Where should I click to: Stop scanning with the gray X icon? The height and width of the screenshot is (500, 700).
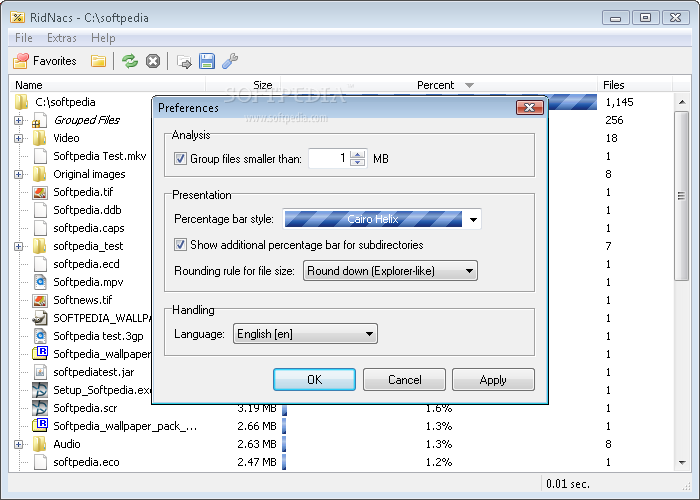[x=153, y=61]
